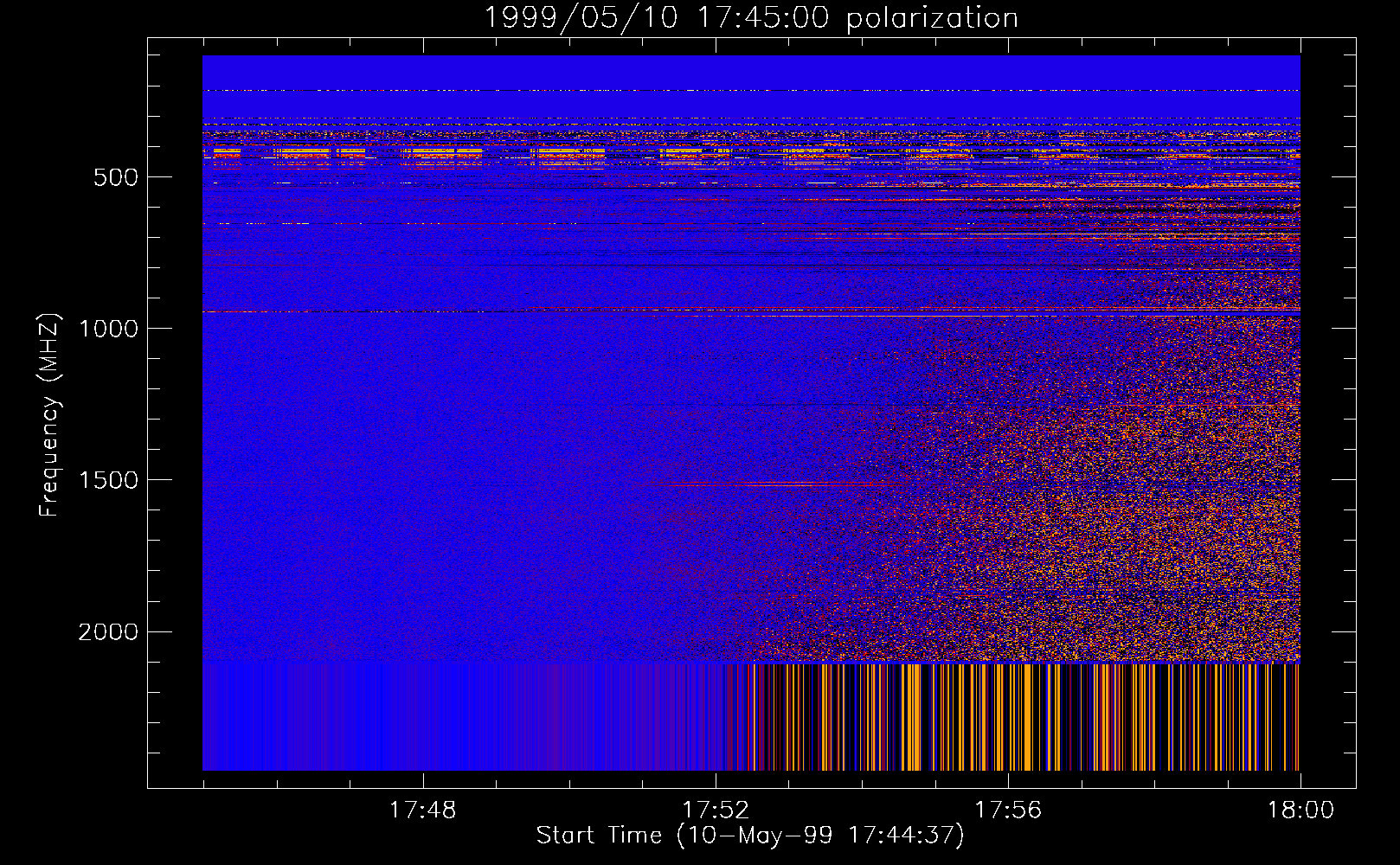Click the plot title '1999/05/10 17:45:00 polarization'
Screen dimensions: 1400x865
pos(750,18)
